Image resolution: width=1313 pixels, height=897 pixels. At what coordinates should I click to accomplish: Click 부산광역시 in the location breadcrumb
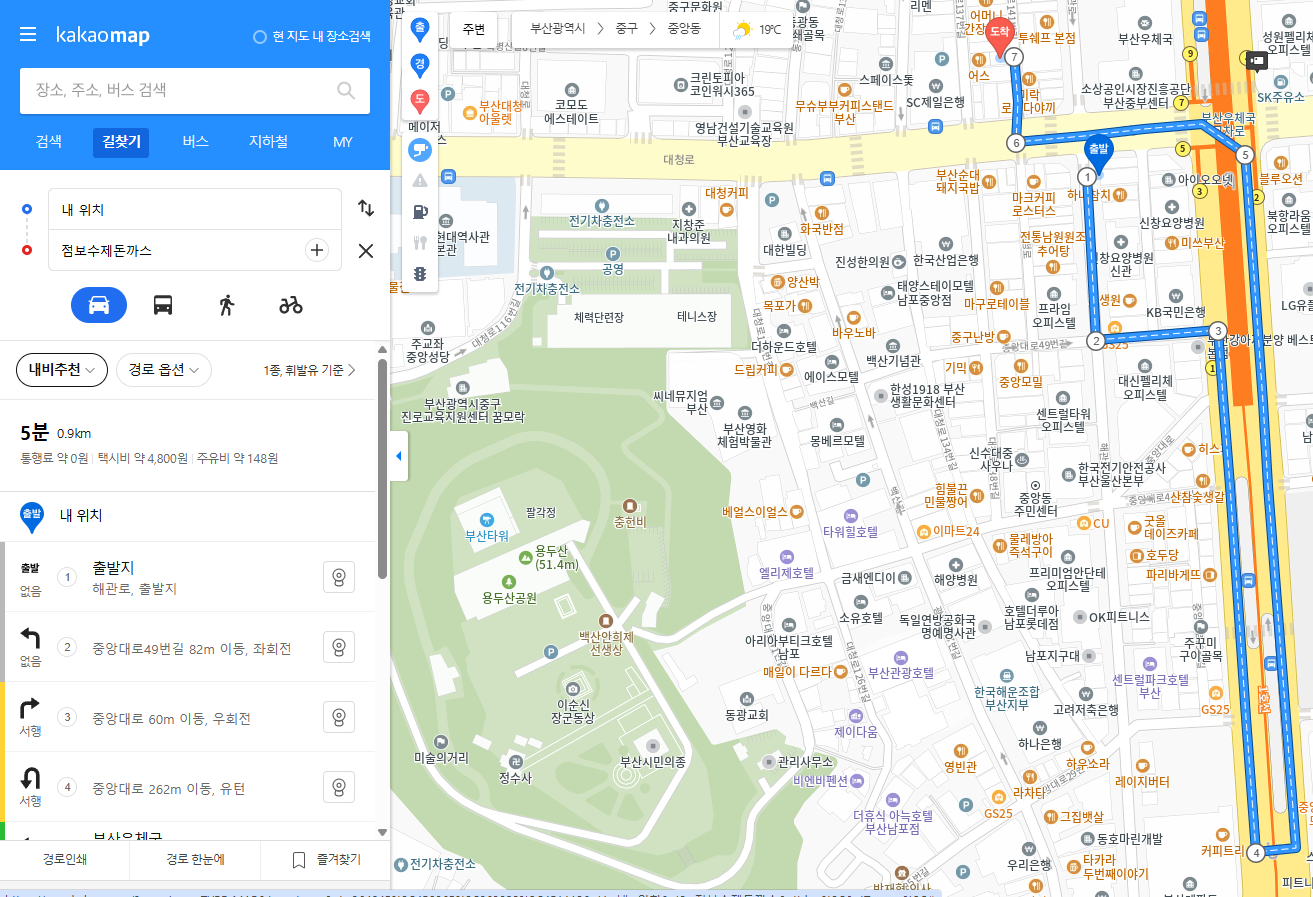(558, 29)
